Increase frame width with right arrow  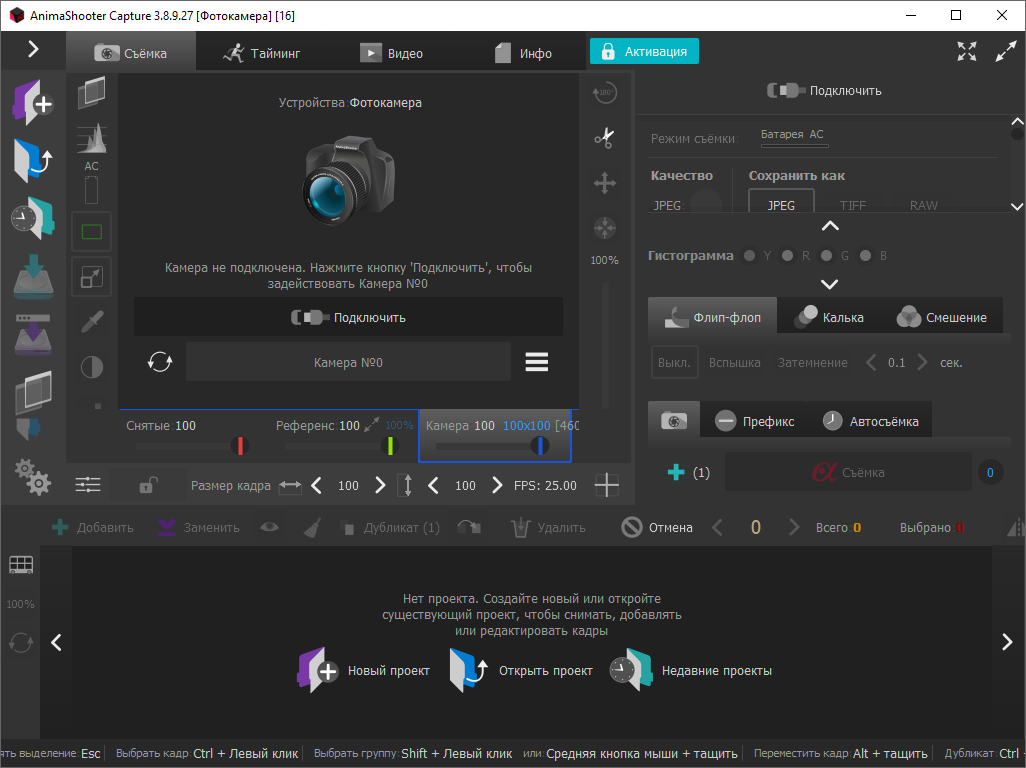pyautogui.click(x=380, y=485)
